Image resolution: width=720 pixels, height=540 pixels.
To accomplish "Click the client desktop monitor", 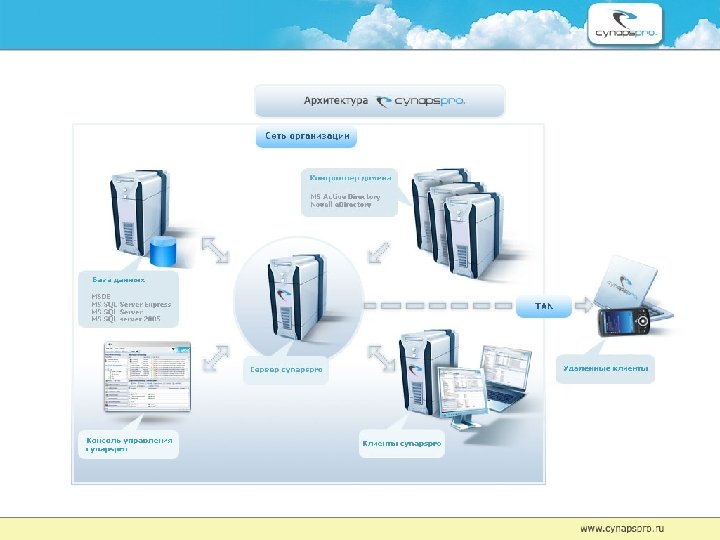I will click(x=464, y=397).
